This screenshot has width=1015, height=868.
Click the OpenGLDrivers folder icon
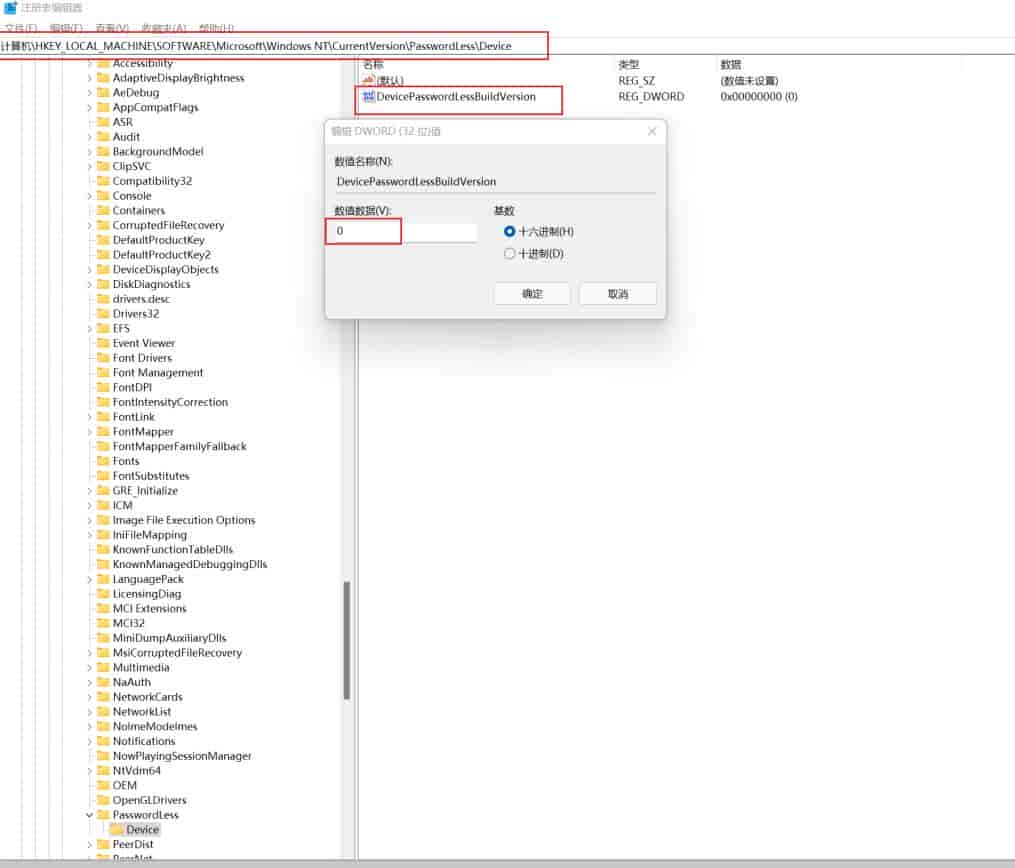pos(103,800)
